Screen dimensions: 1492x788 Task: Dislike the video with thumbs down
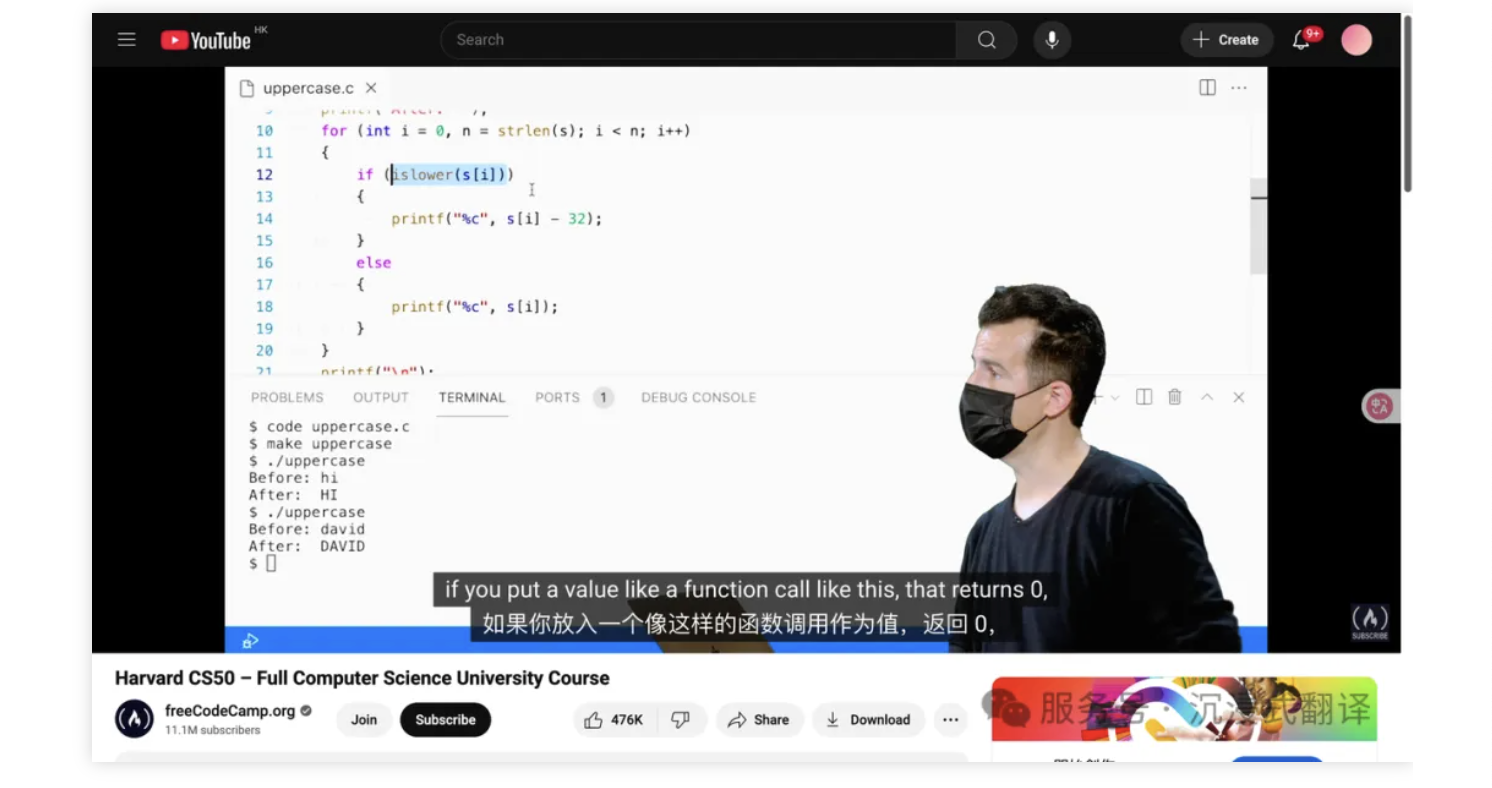[681, 720]
